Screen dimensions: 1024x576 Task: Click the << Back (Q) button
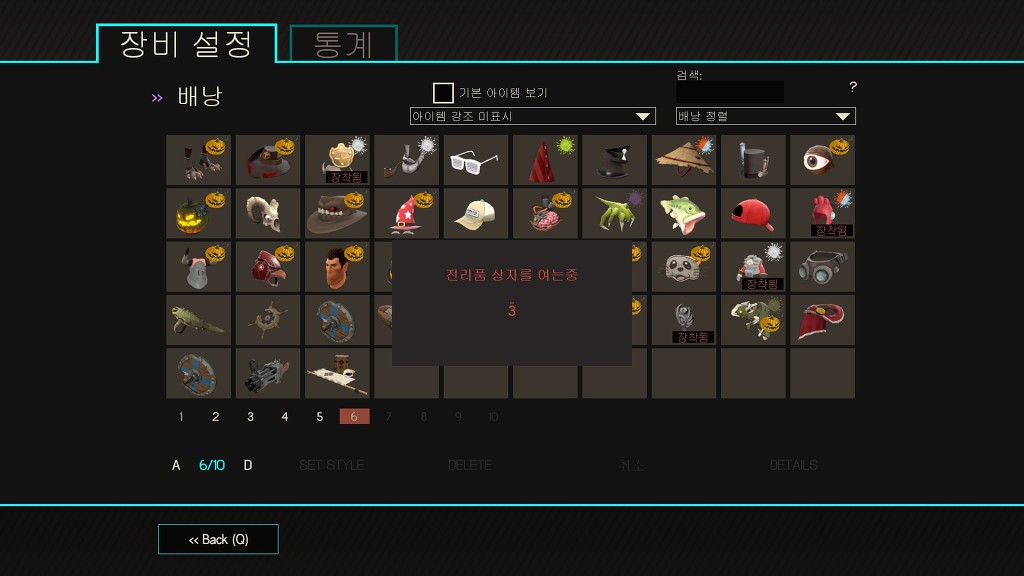218,539
